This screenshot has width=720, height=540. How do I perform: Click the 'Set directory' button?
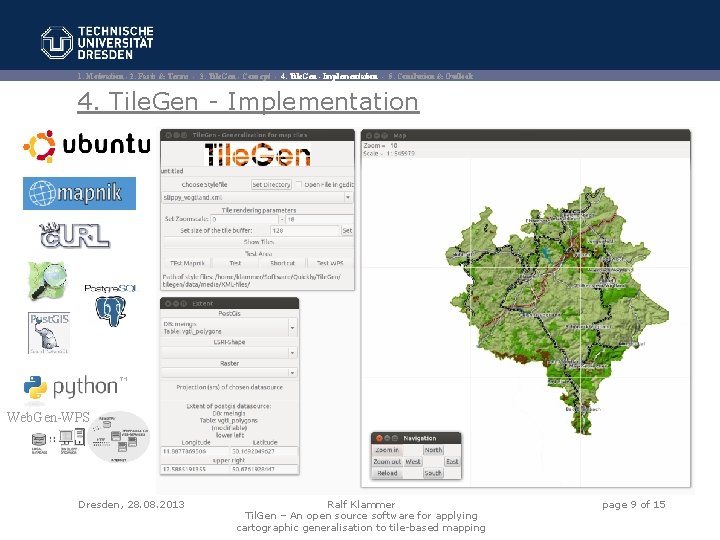point(271,185)
